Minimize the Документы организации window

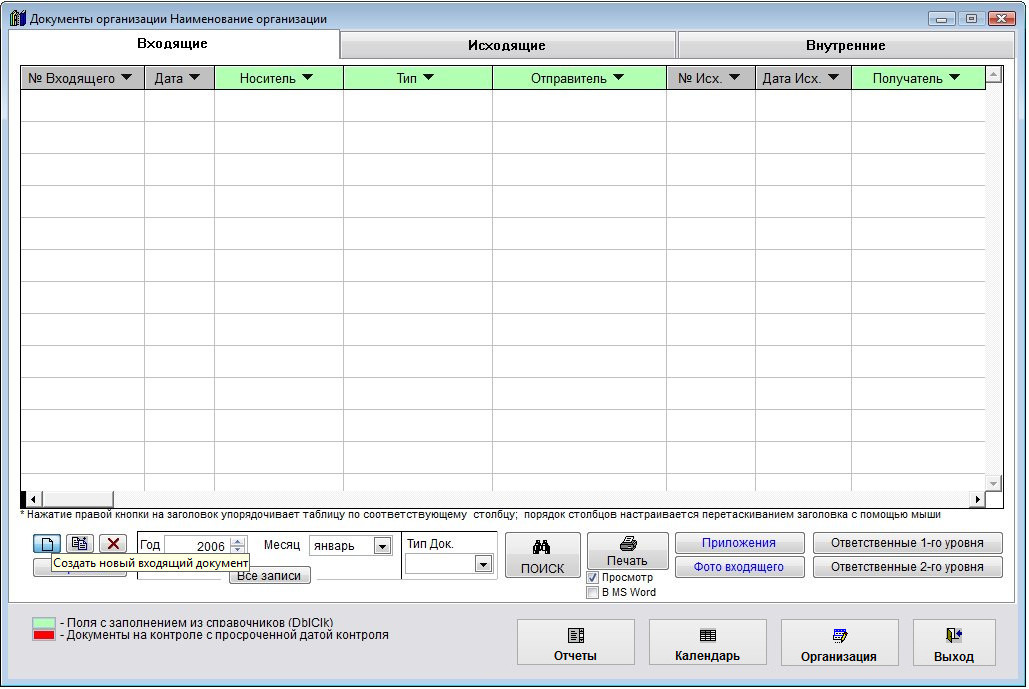[x=941, y=18]
